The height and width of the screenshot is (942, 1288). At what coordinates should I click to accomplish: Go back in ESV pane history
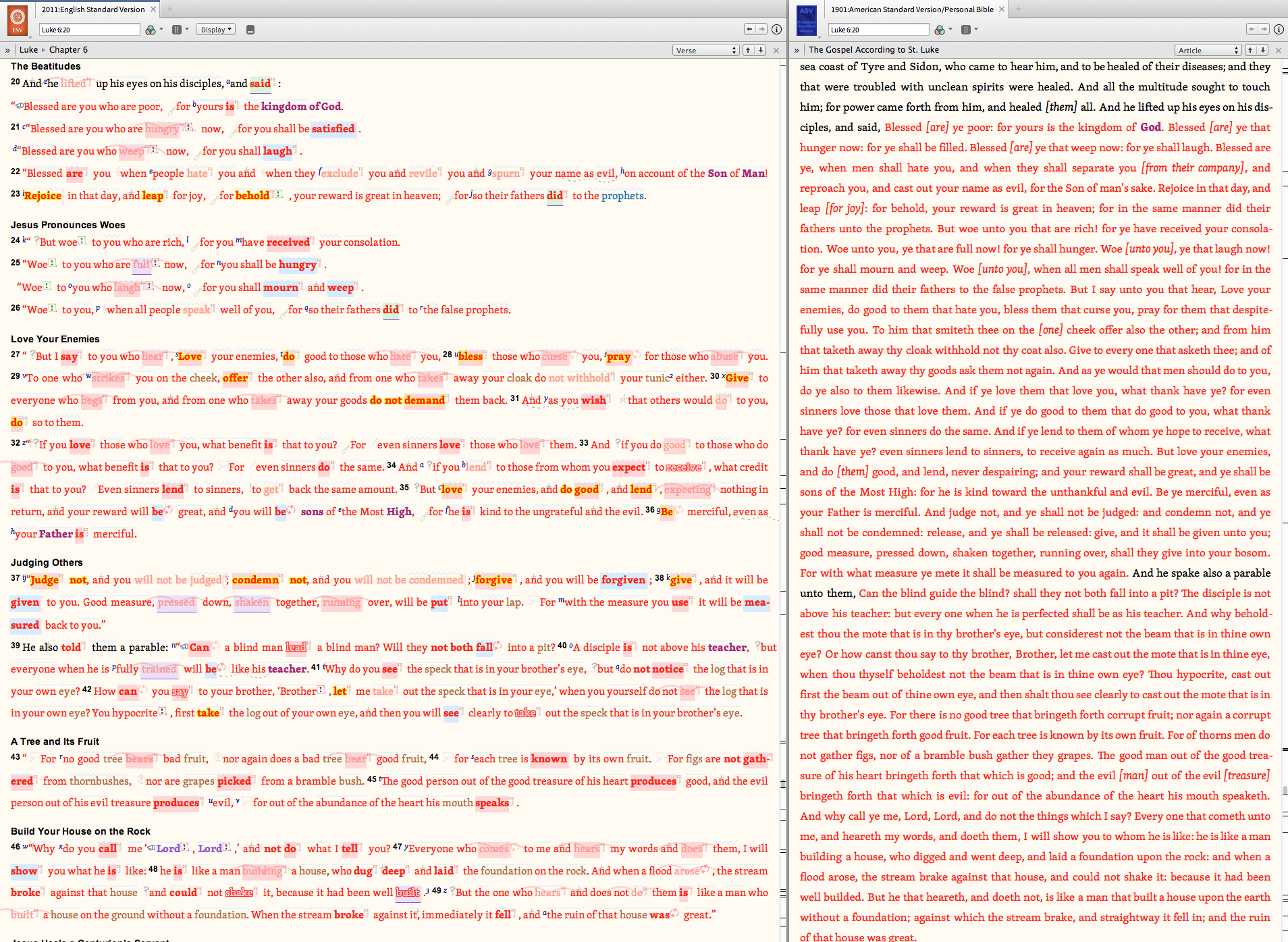click(749, 29)
